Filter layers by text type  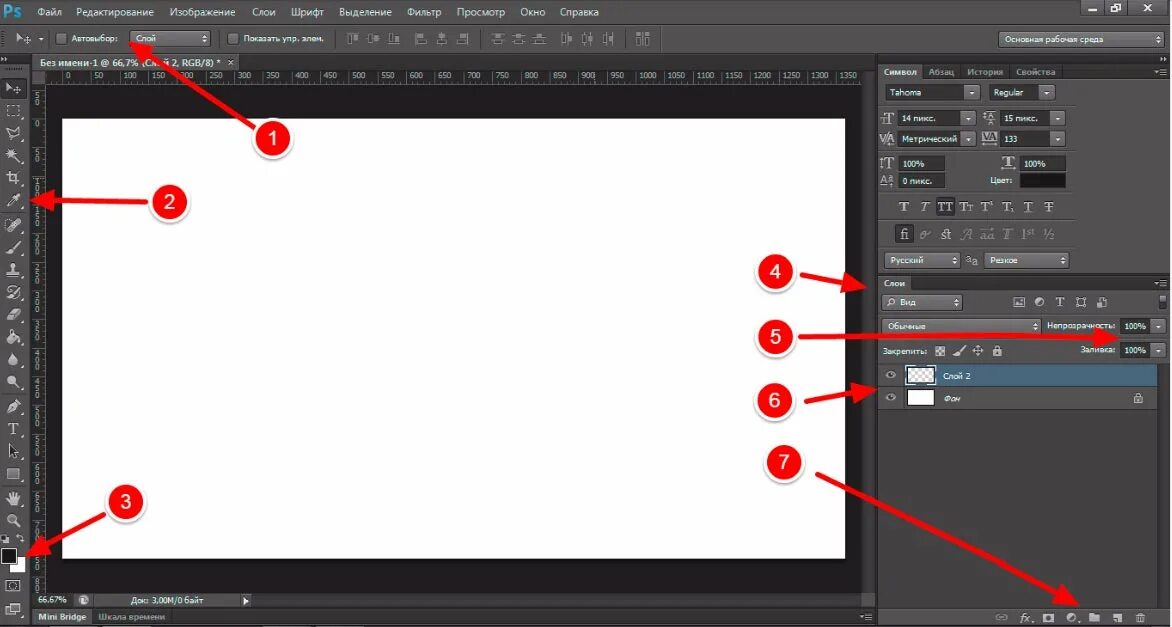tap(1060, 303)
